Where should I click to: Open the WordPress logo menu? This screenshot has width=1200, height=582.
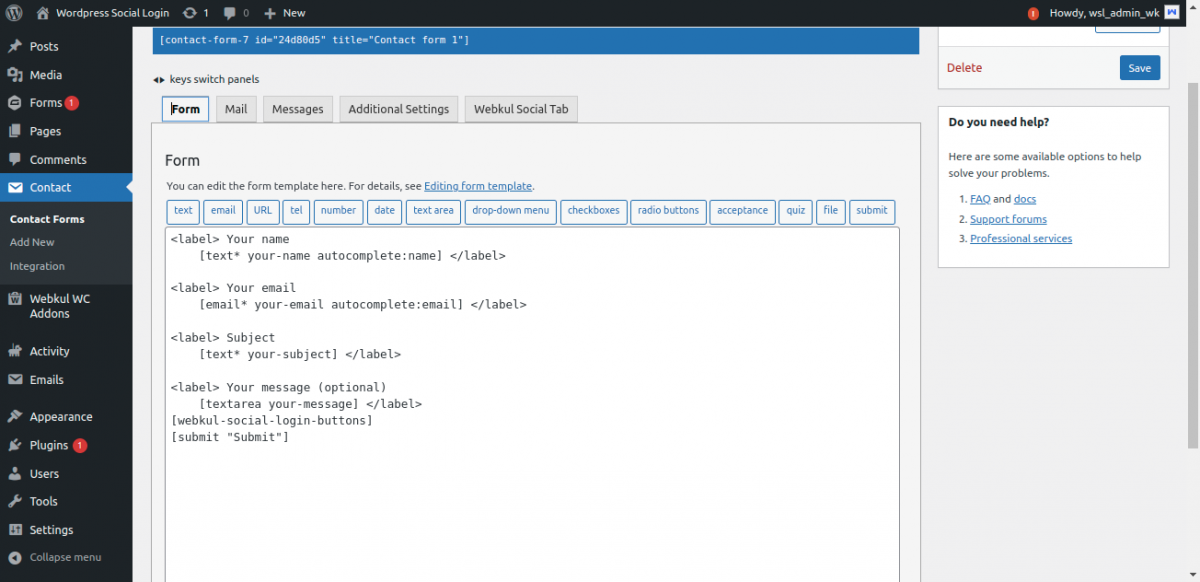(x=16, y=13)
